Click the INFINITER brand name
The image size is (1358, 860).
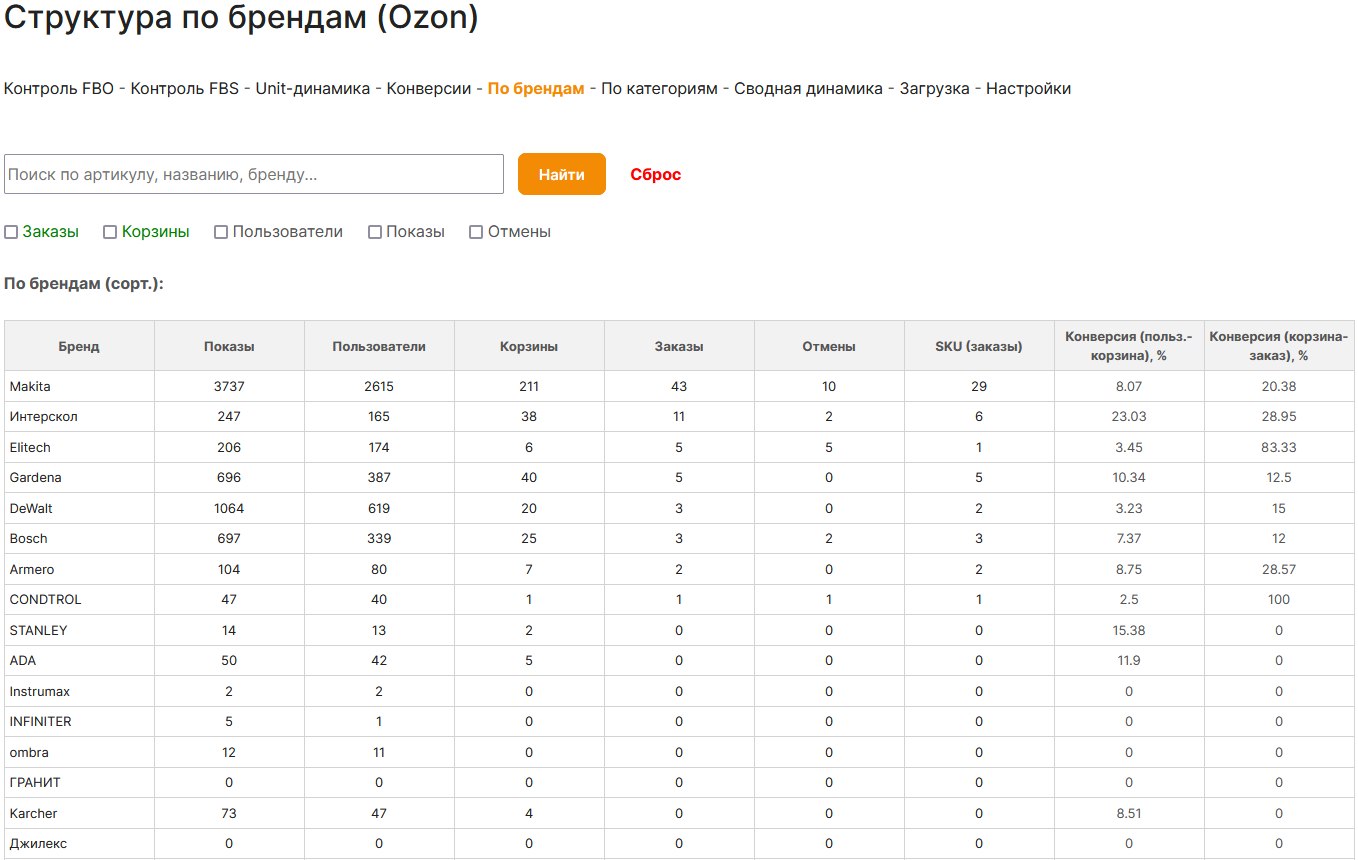tap(40, 722)
